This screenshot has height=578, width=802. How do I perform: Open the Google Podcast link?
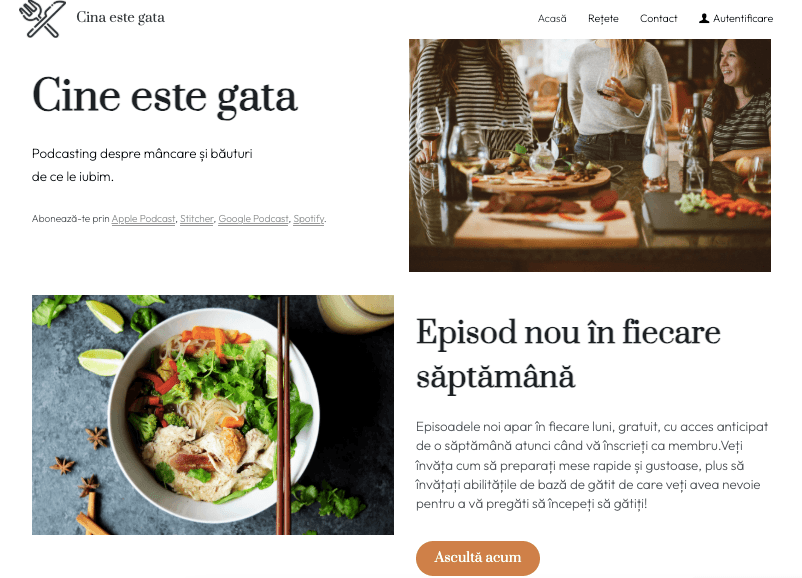[x=253, y=219]
